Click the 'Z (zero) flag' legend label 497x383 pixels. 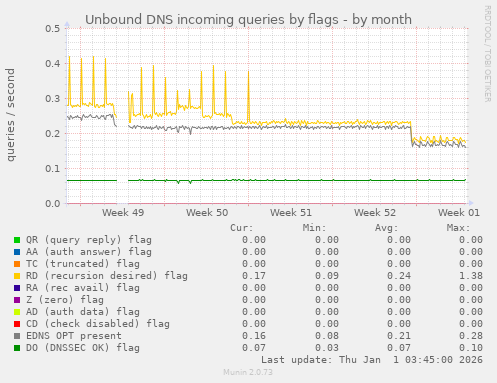click(65, 300)
